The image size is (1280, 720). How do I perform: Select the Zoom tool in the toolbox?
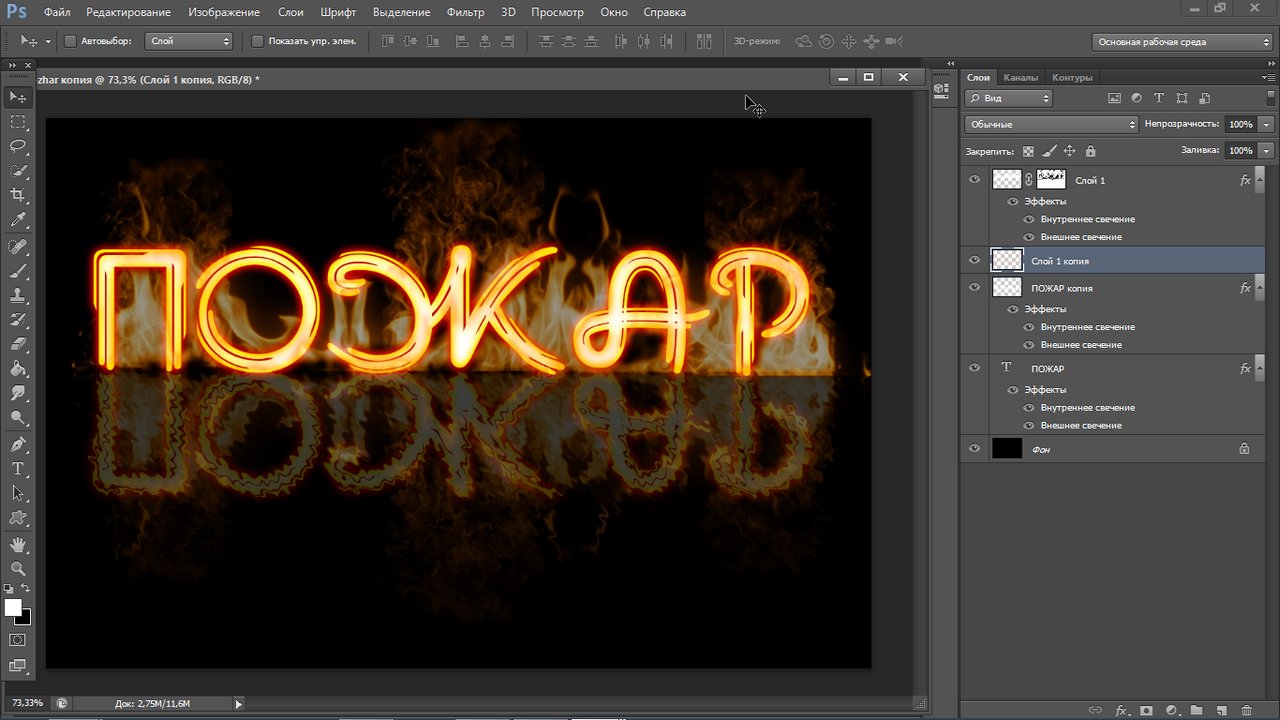pyautogui.click(x=18, y=569)
